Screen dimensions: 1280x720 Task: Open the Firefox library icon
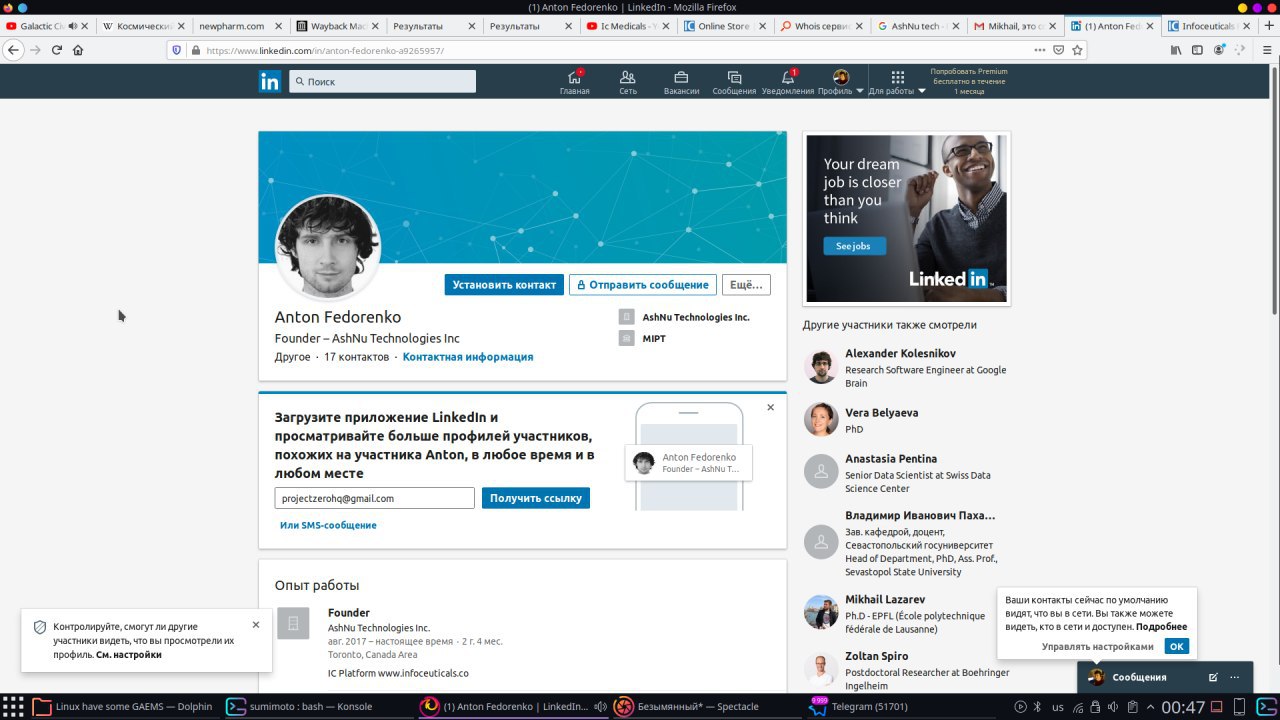click(x=1176, y=50)
